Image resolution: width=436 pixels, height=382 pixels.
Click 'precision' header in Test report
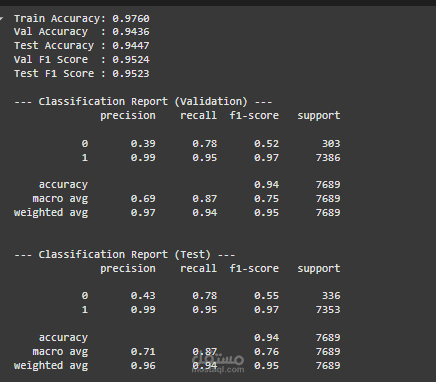pyautogui.click(x=128, y=269)
